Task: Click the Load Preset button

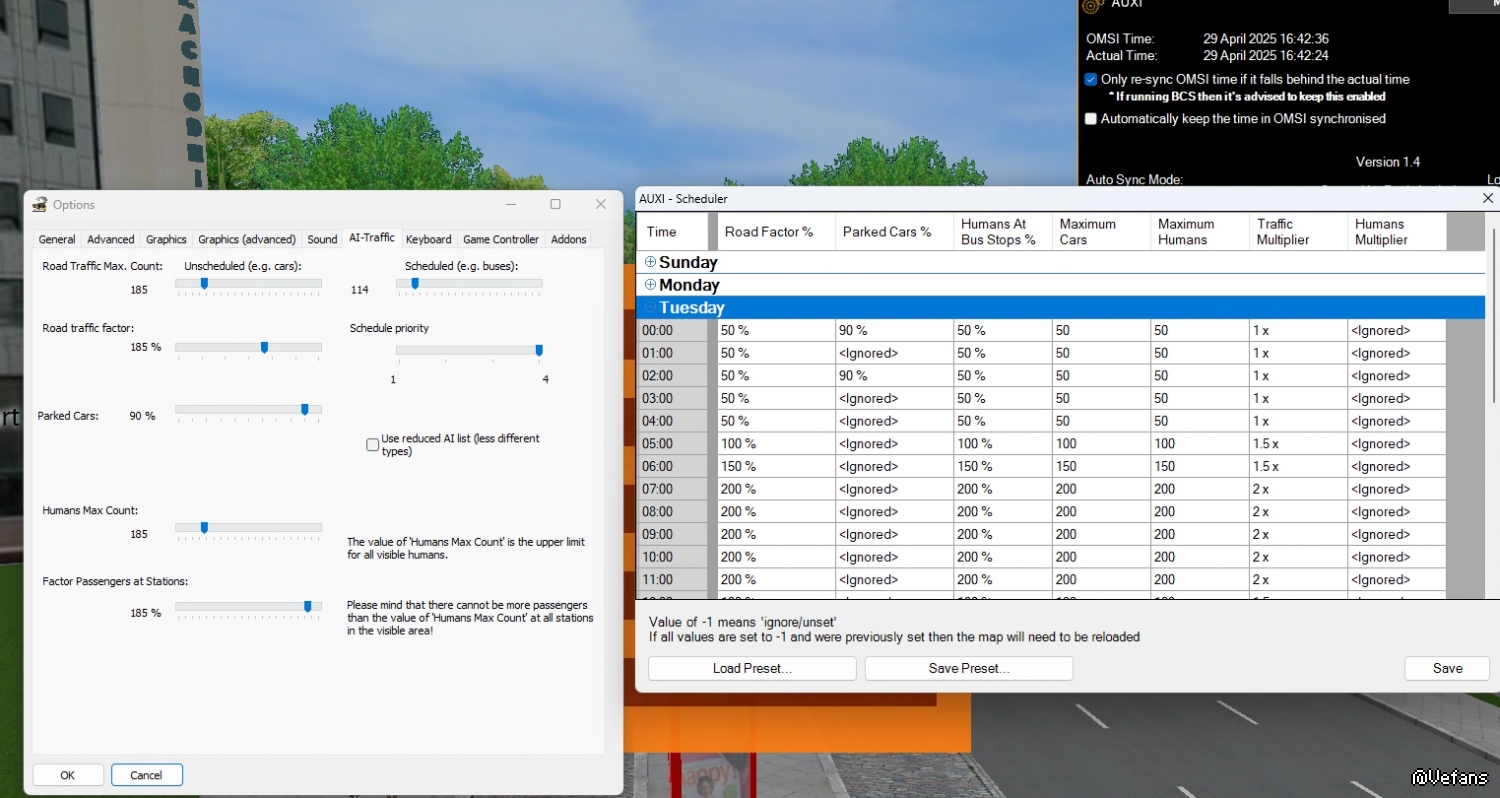Action: 752,668
